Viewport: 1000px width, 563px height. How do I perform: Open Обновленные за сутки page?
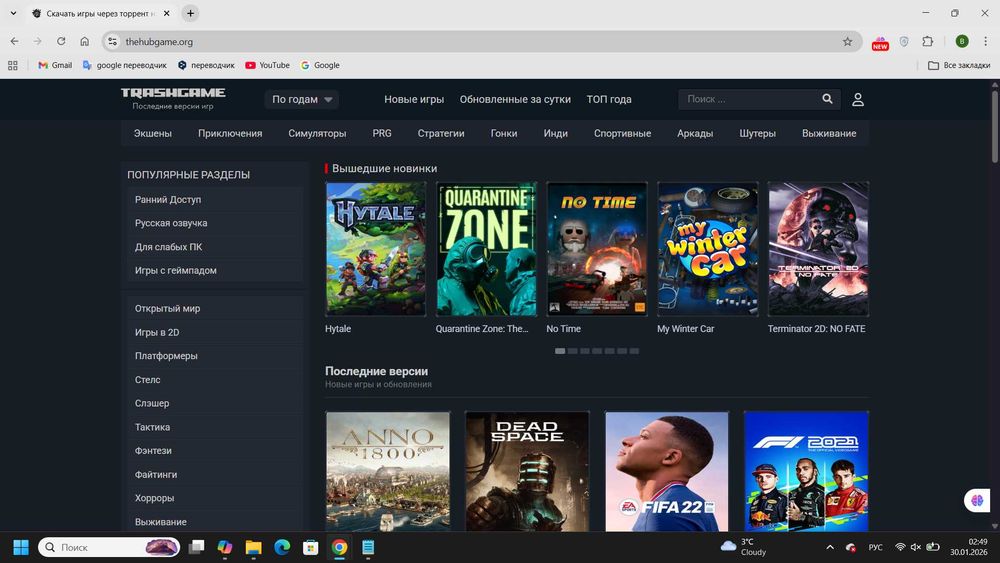(515, 99)
